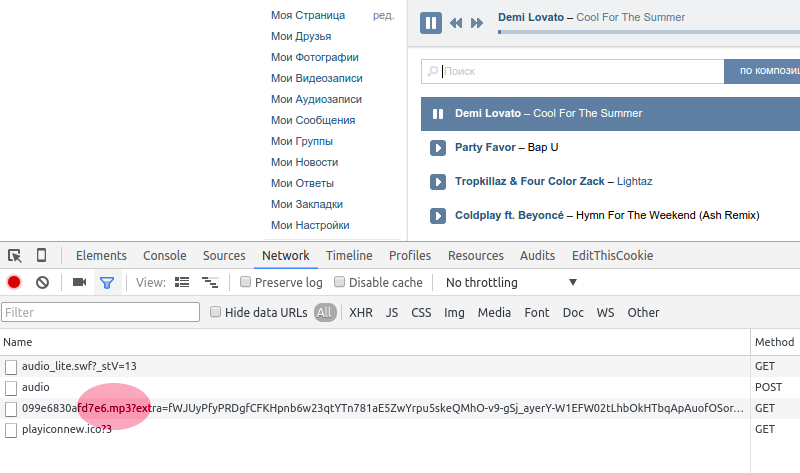Capture screenshots with the camera icon
This screenshot has height=473, width=800.
[x=79, y=282]
